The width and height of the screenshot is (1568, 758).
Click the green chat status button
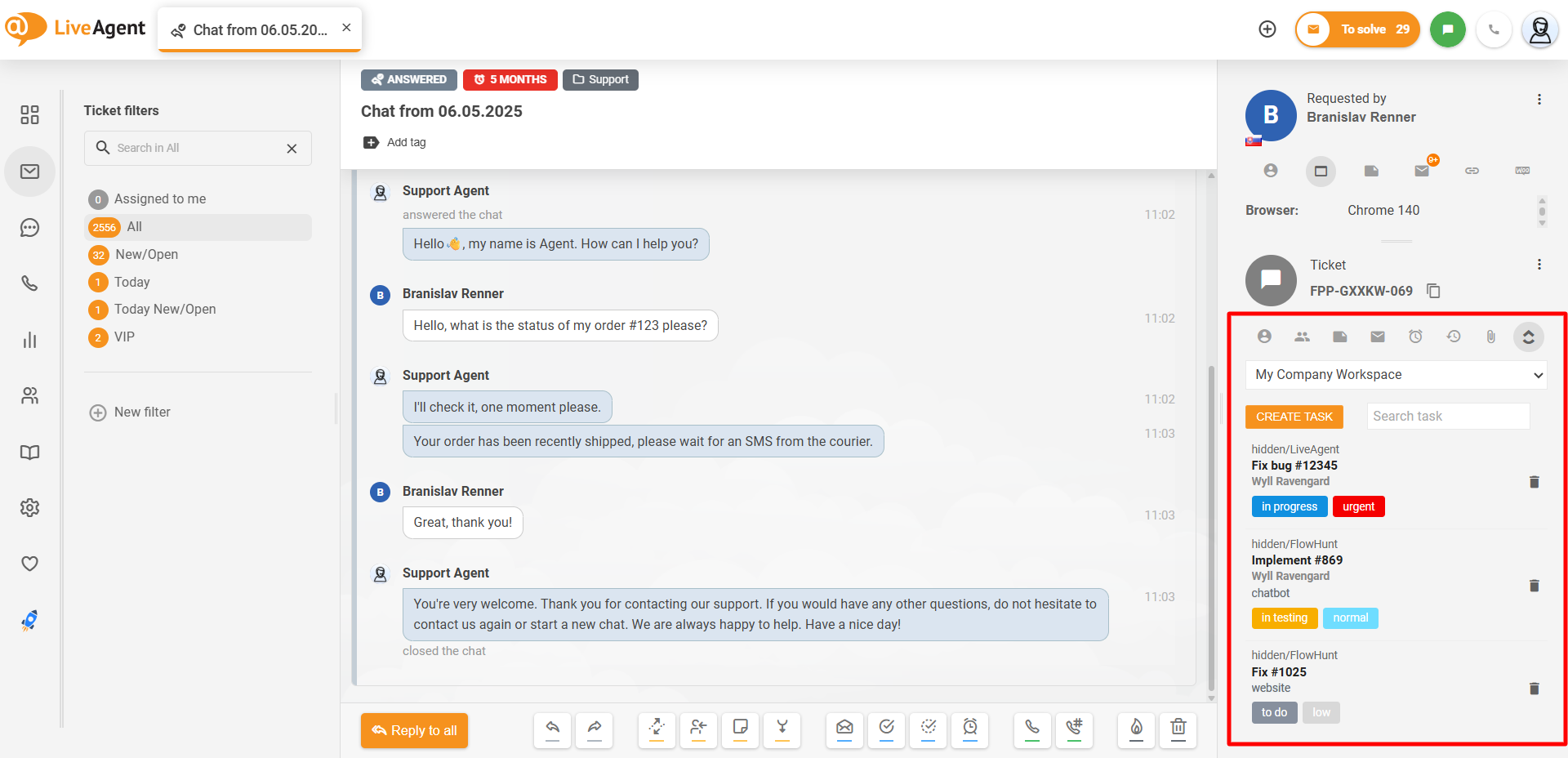coord(1447,29)
